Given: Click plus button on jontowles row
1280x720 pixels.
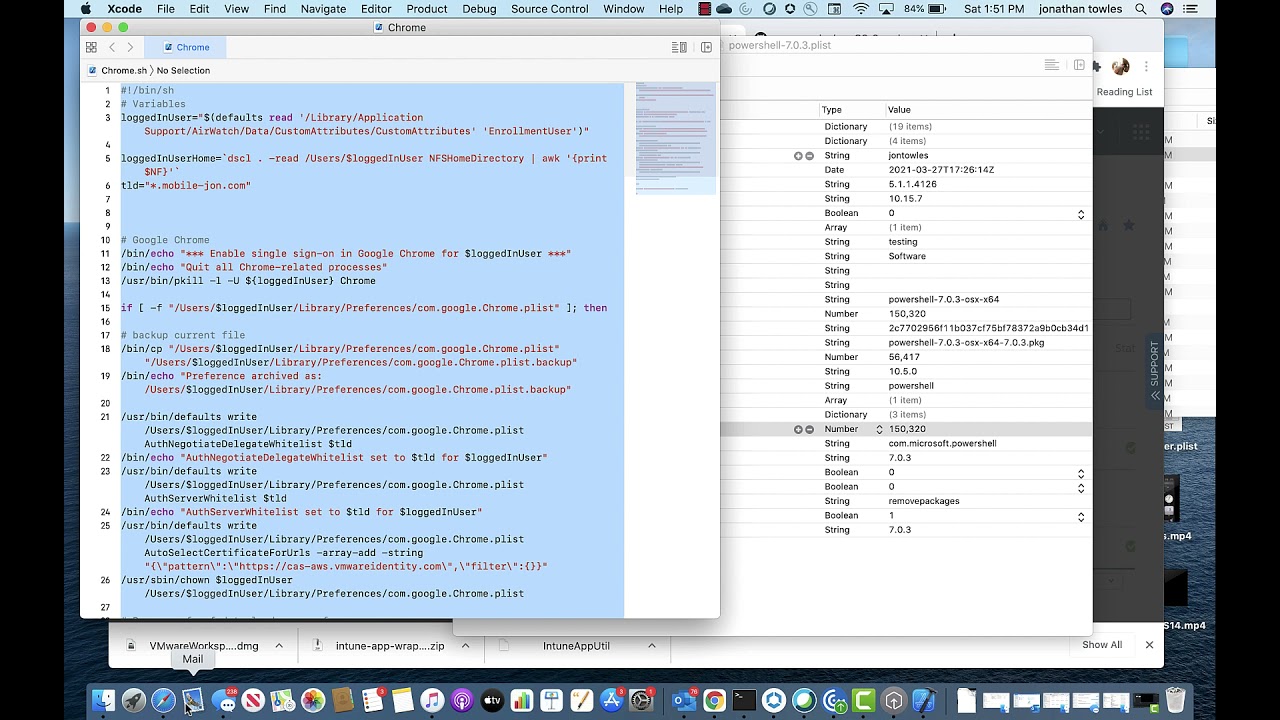Looking at the screenshot, I should (798, 156).
